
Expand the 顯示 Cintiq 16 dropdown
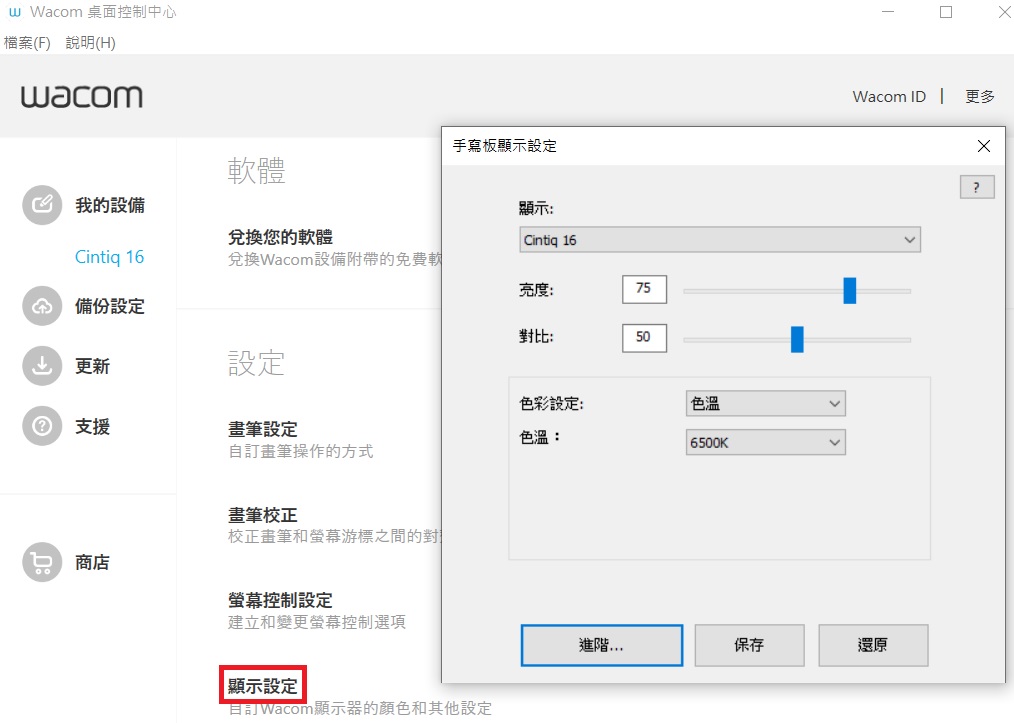pos(720,240)
